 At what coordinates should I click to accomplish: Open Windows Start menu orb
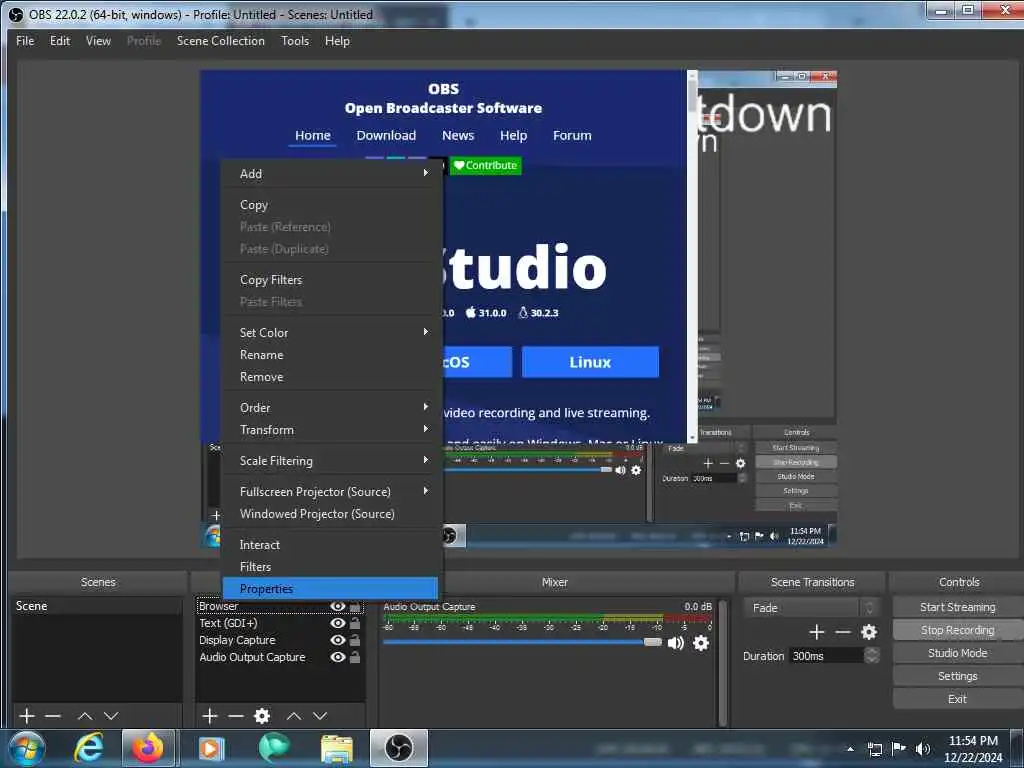click(x=27, y=748)
